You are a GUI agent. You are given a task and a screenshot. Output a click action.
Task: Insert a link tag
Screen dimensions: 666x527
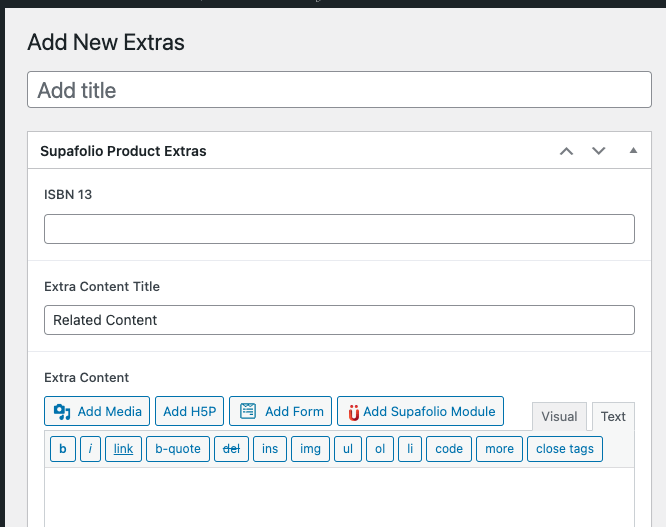pyautogui.click(x=123, y=449)
